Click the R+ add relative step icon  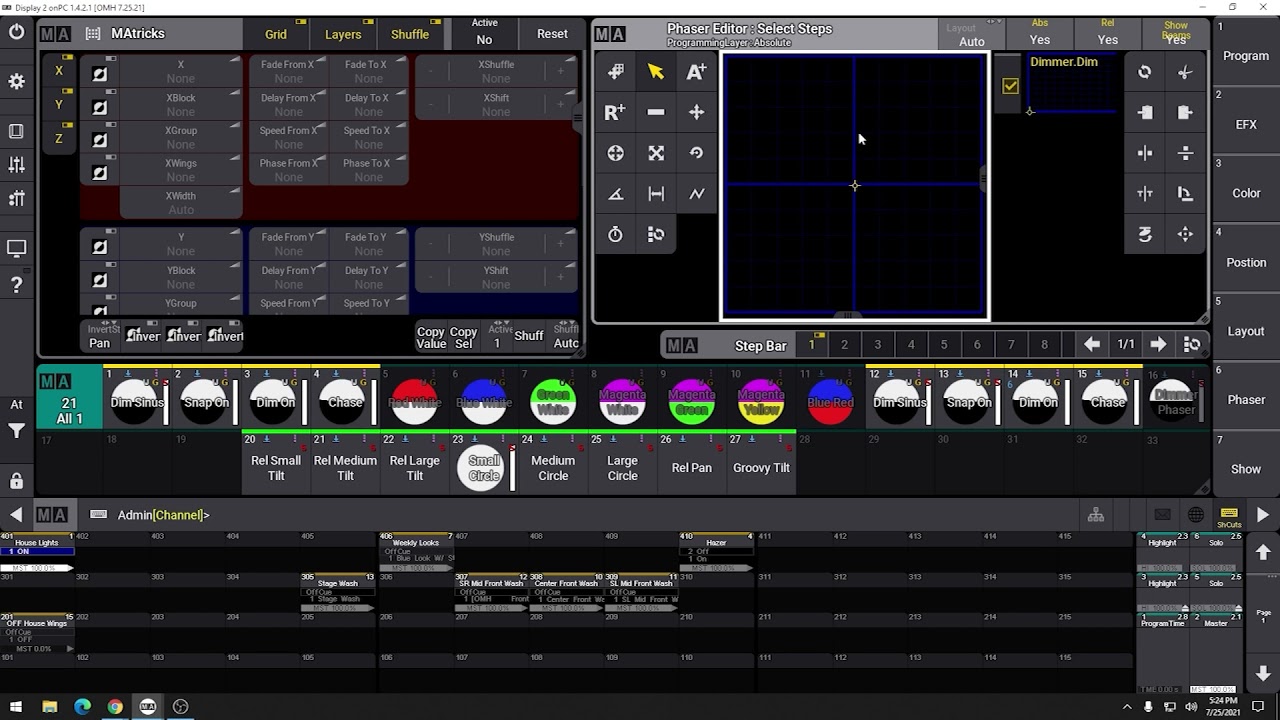[615, 112]
